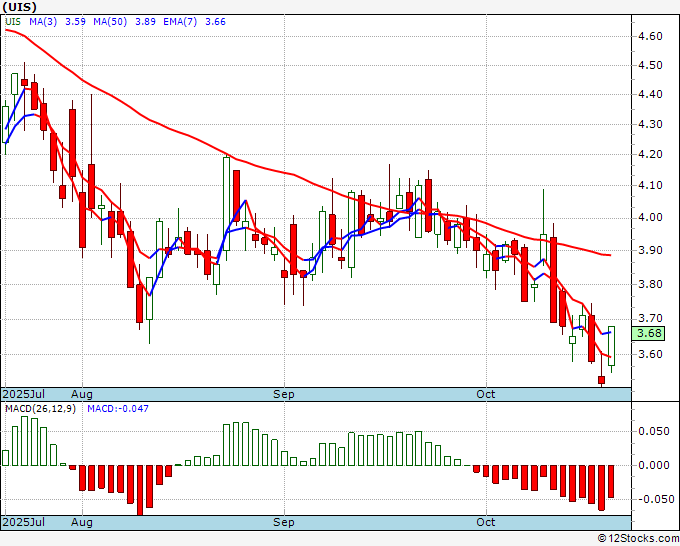Viewport: 680px width, 546px height.
Task: Click the (UIS) chart title
Action: tap(19, 7)
